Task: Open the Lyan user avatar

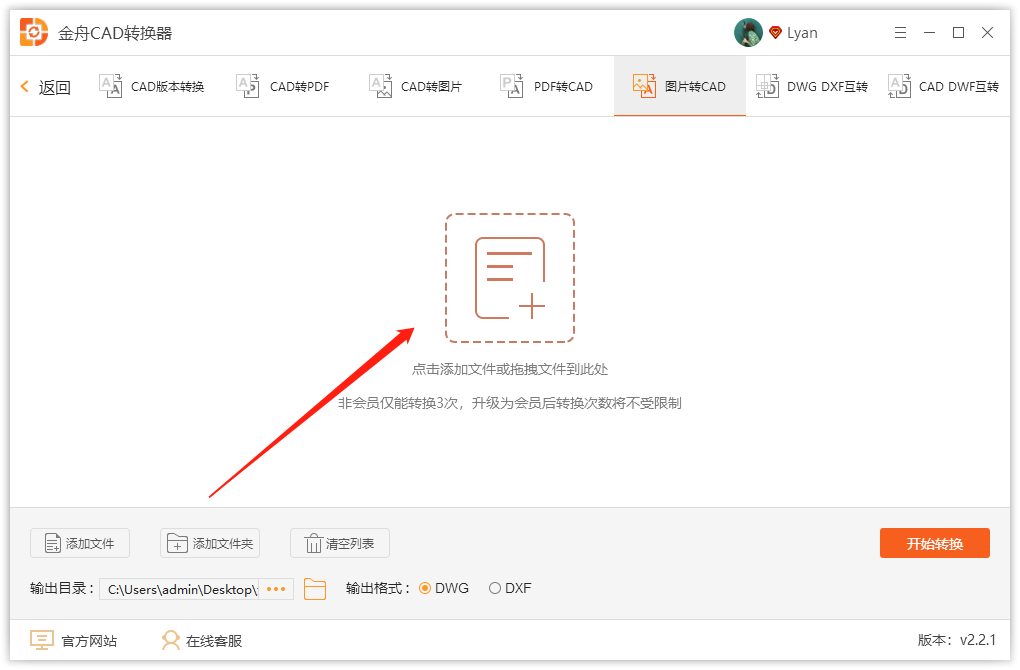Action: (748, 31)
